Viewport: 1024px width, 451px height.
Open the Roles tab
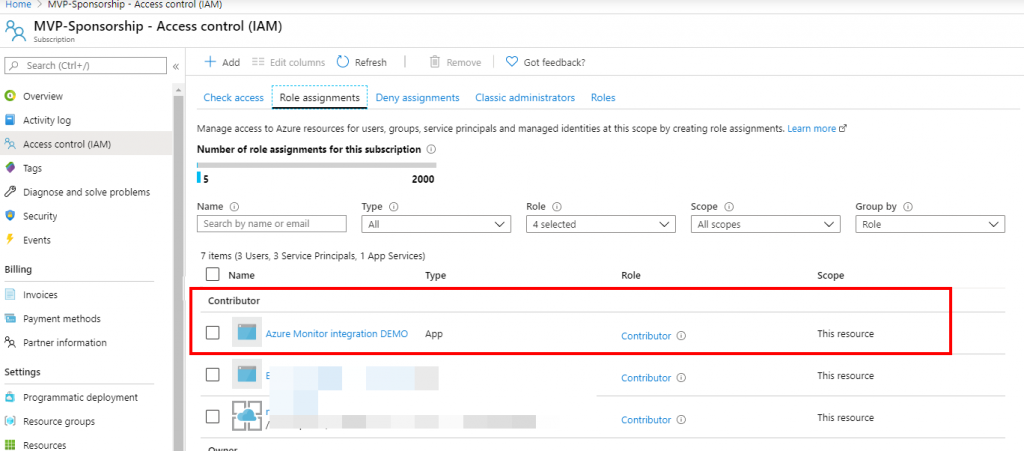[603, 97]
